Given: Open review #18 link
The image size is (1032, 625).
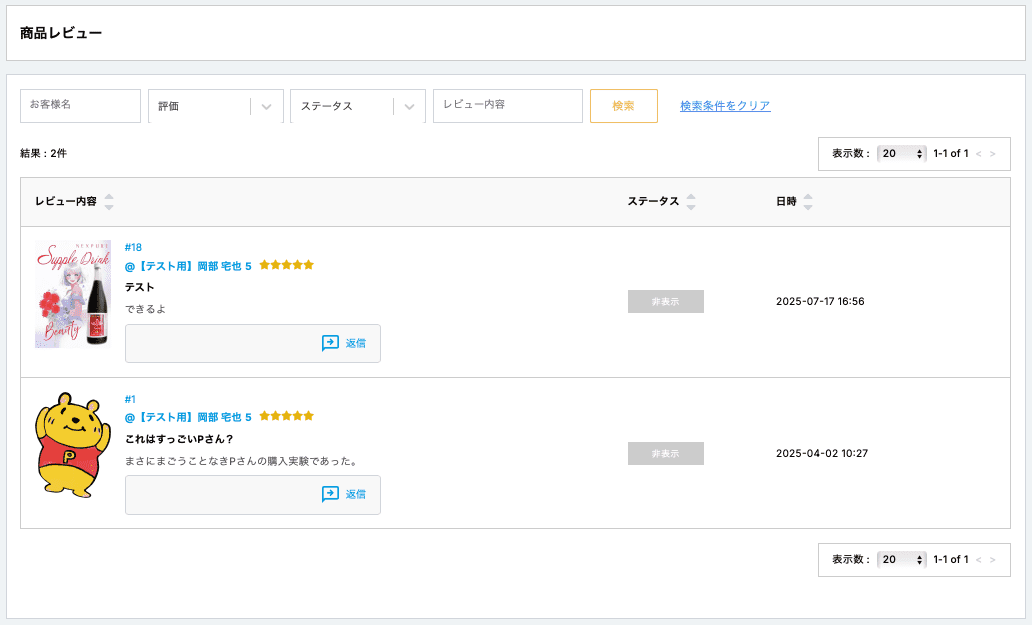Looking at the screenshot, I should 133,247.
